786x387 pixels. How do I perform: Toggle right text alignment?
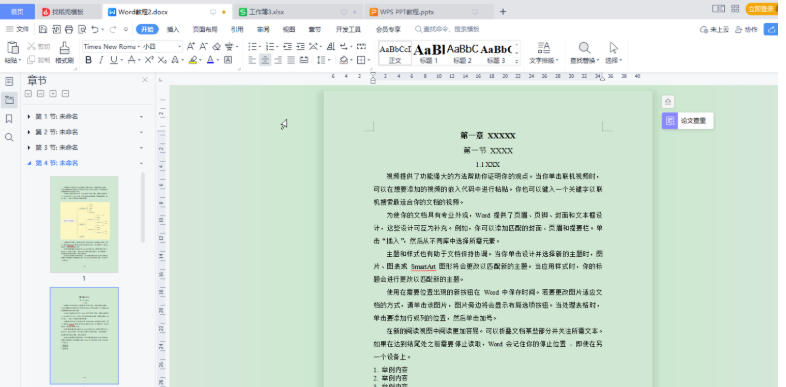click(x=278, y=60)
